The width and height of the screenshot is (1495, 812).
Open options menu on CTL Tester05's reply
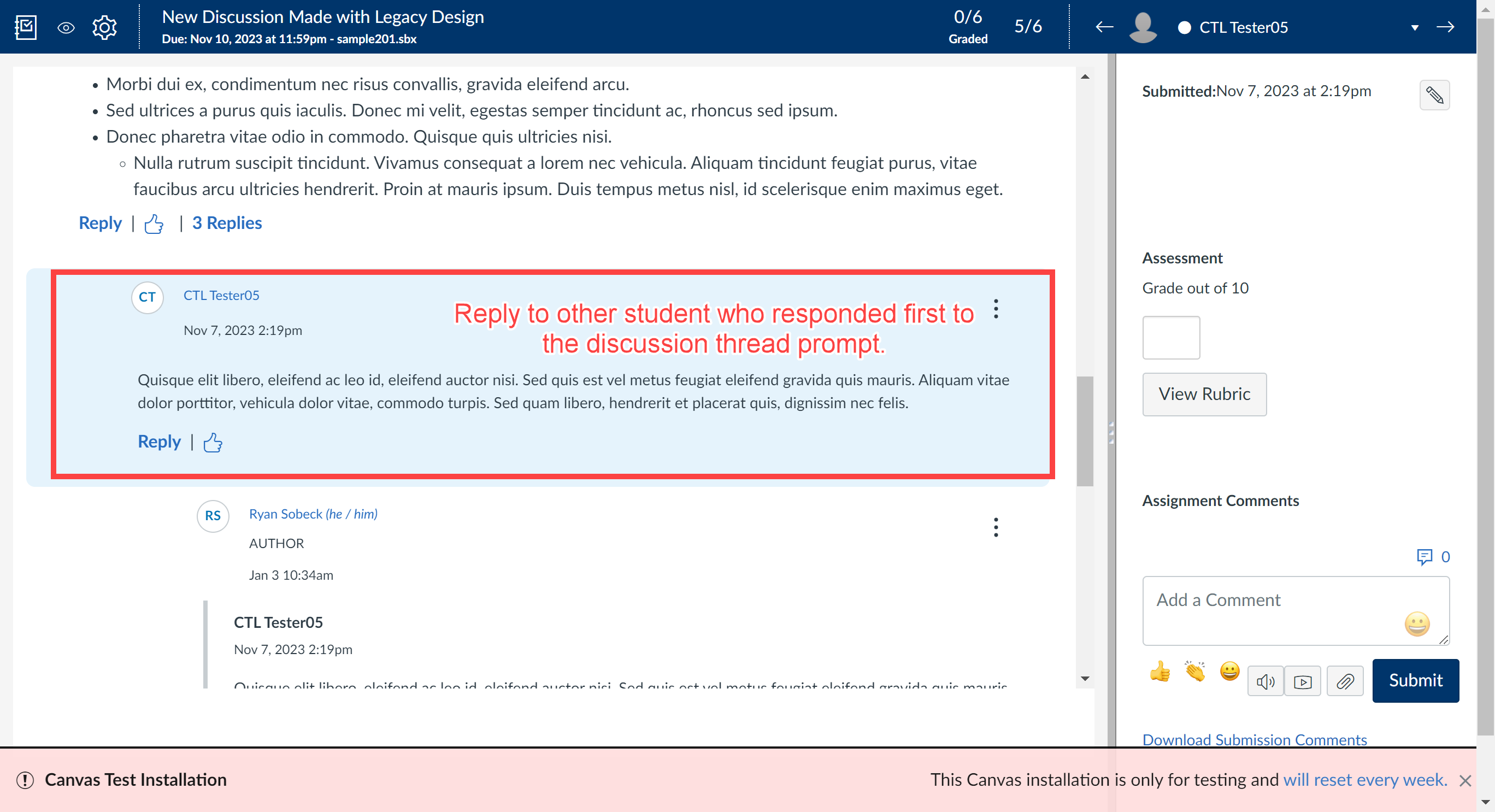coord(996,309)
